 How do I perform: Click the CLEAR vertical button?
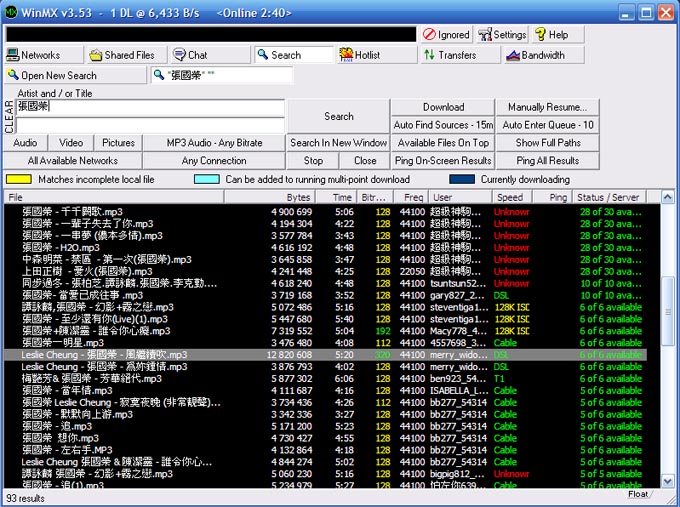click(x=9, y=116)
